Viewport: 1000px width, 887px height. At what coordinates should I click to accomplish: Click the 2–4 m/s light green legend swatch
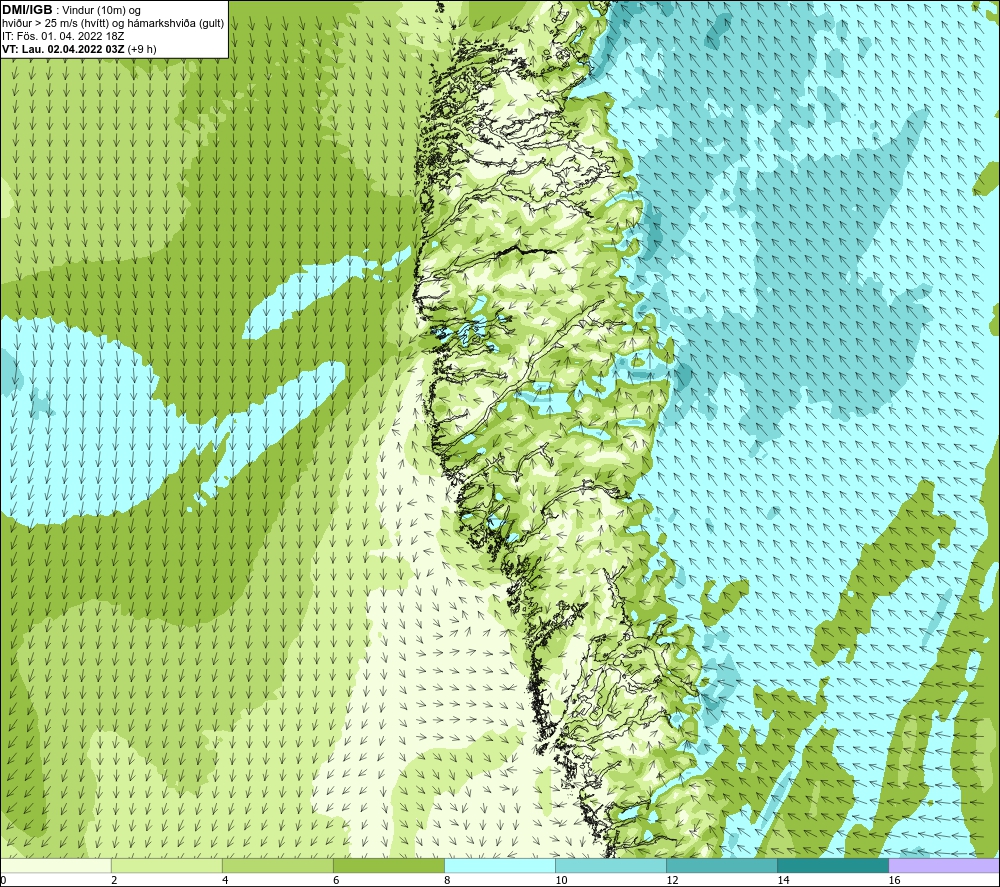coord(166,865)
